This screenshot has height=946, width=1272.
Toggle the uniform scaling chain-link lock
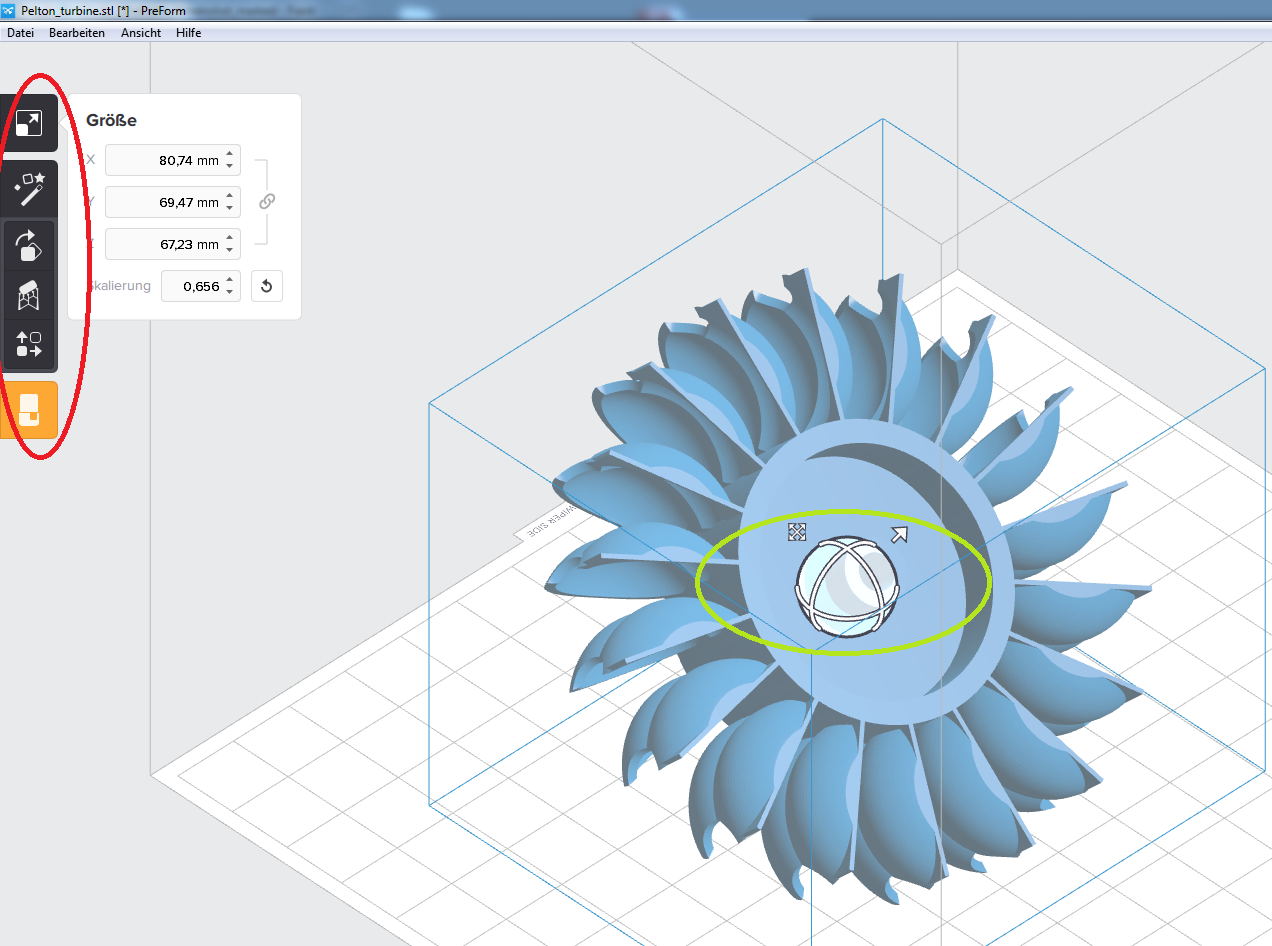pos(266,201)
